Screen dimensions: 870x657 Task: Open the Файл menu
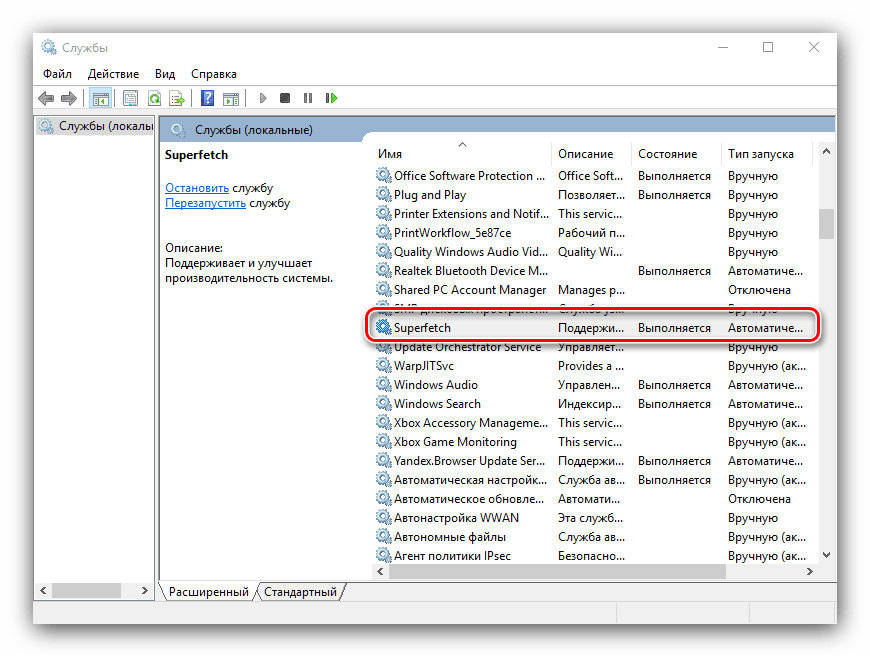click(x=57, y=74)
